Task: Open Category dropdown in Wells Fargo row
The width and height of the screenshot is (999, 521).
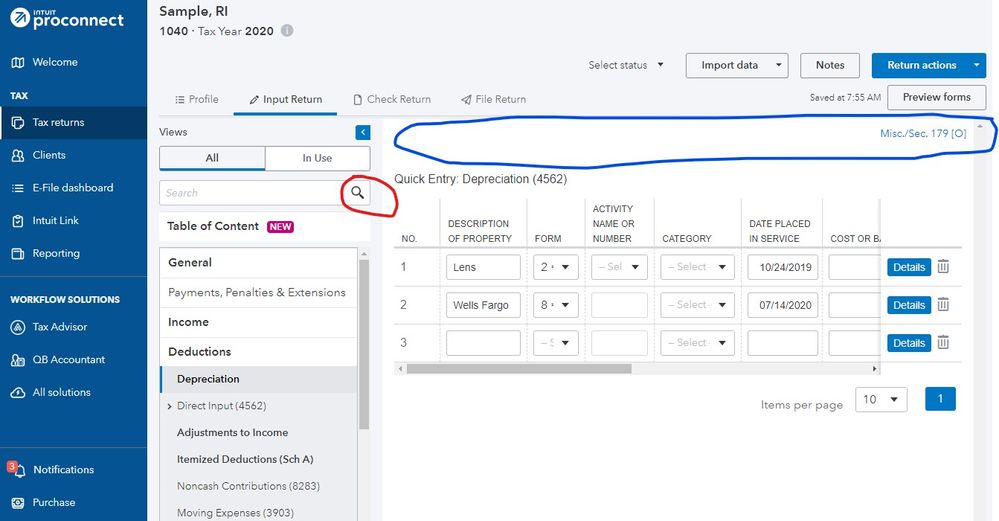Action: point(698,305)
